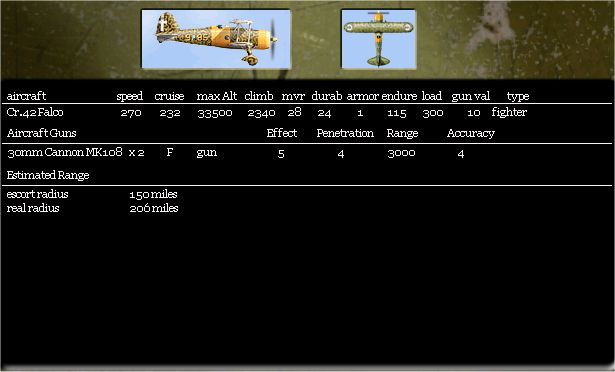
Task: Click the endure column header
Action: pyautogui.click(x=399, y=96)
